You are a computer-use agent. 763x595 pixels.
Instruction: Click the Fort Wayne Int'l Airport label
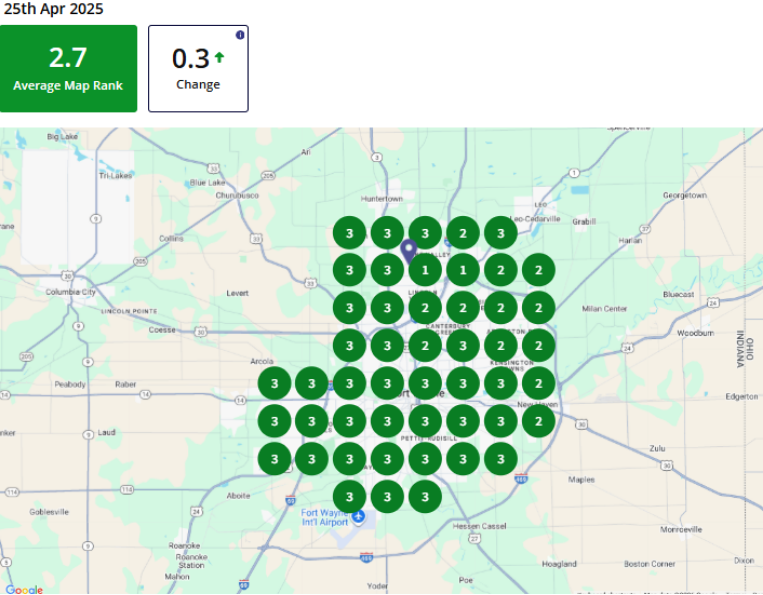(325, 518)
